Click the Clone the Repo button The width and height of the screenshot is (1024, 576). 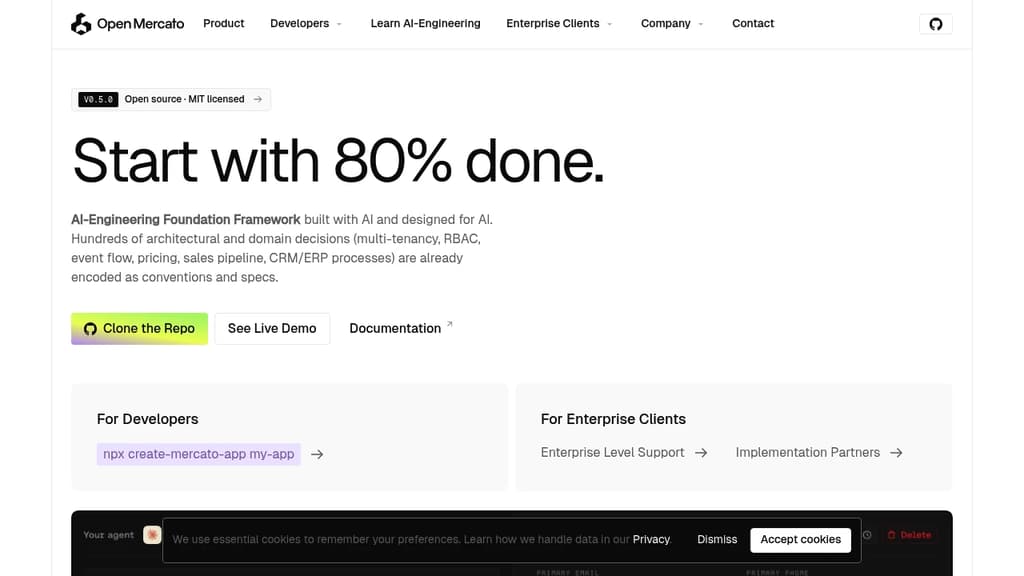click(139, 328)
